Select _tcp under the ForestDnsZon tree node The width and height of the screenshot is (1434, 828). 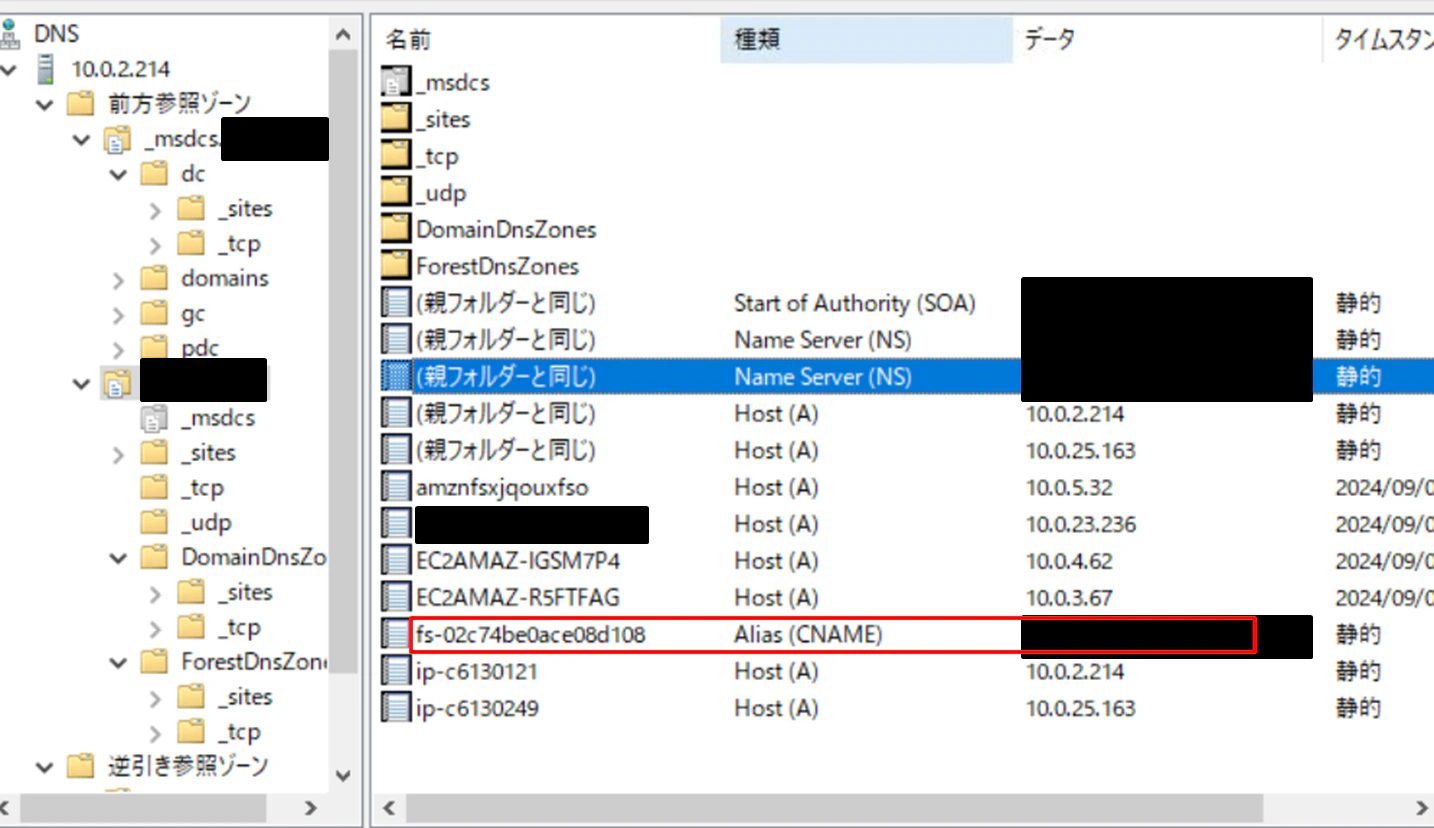point(238,732)
